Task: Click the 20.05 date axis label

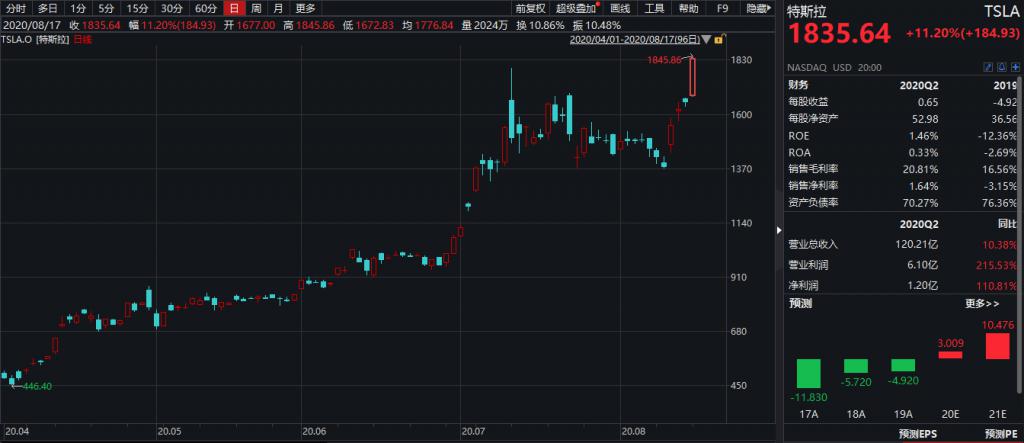Action: click(169, 432)
